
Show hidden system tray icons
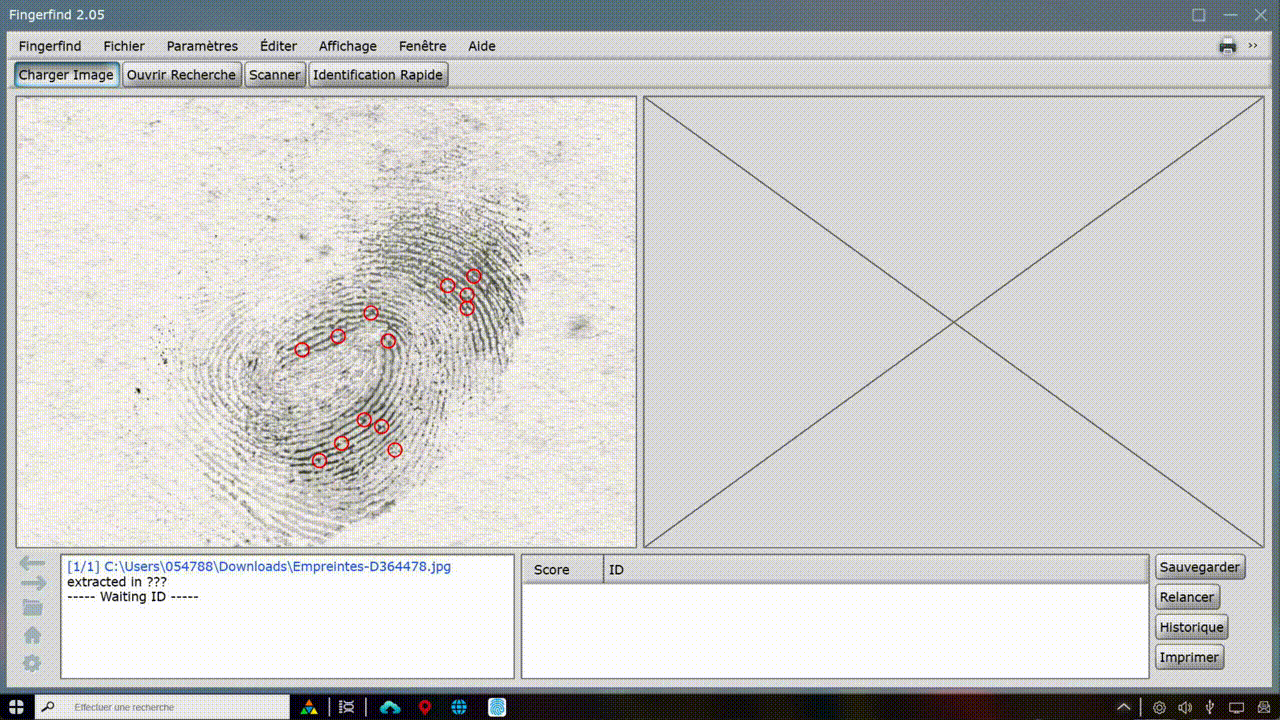click(x=1123, y=707)
